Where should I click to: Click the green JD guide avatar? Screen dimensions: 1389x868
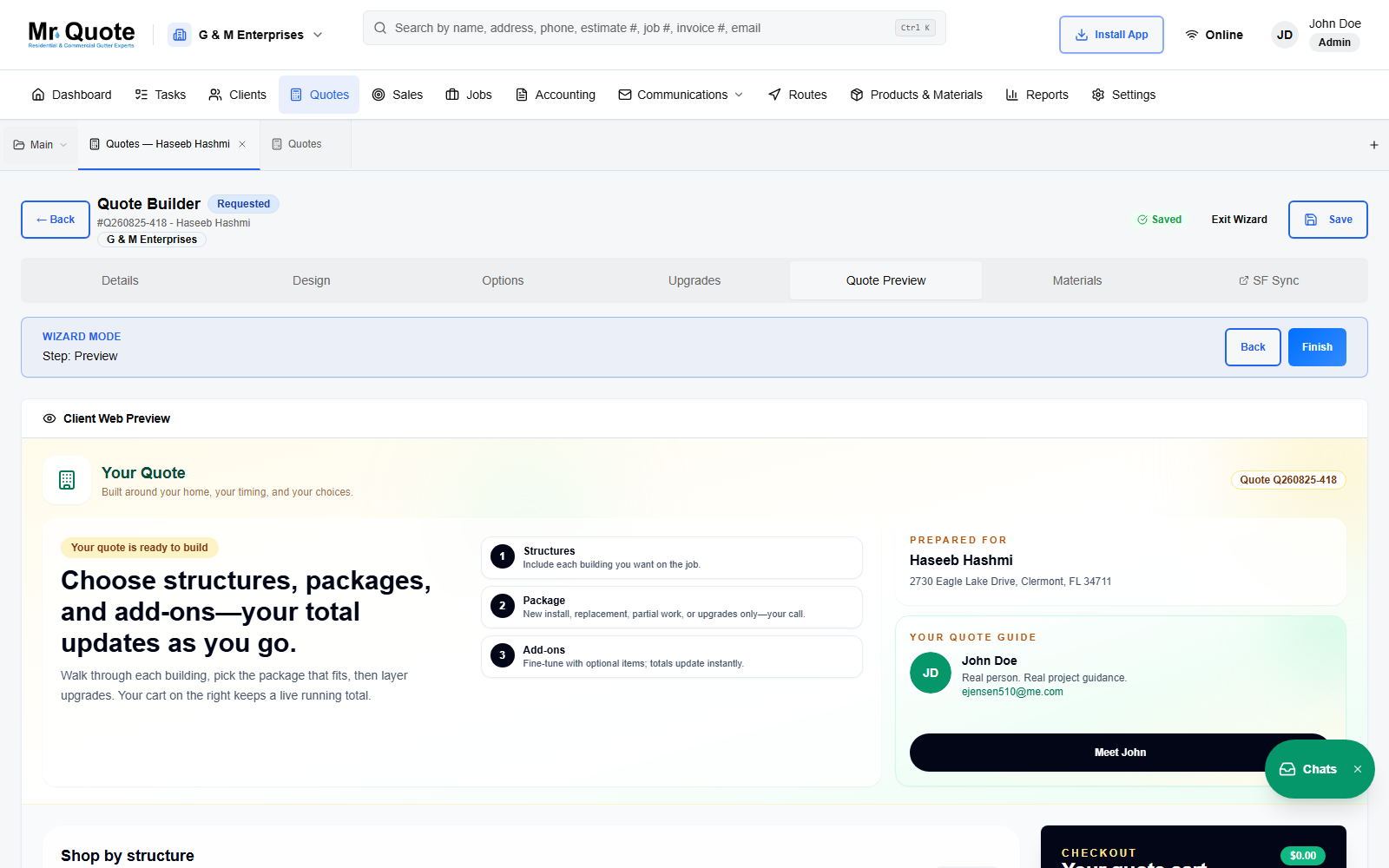[x=931, y=673]
